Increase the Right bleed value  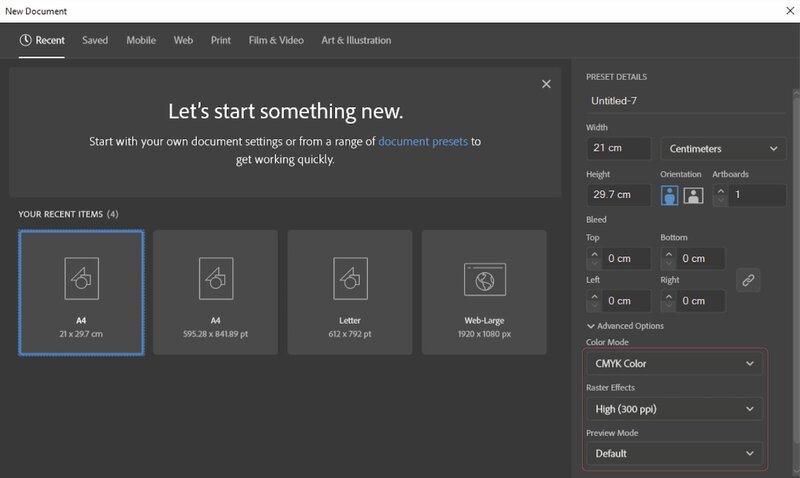tap(669, 296)
